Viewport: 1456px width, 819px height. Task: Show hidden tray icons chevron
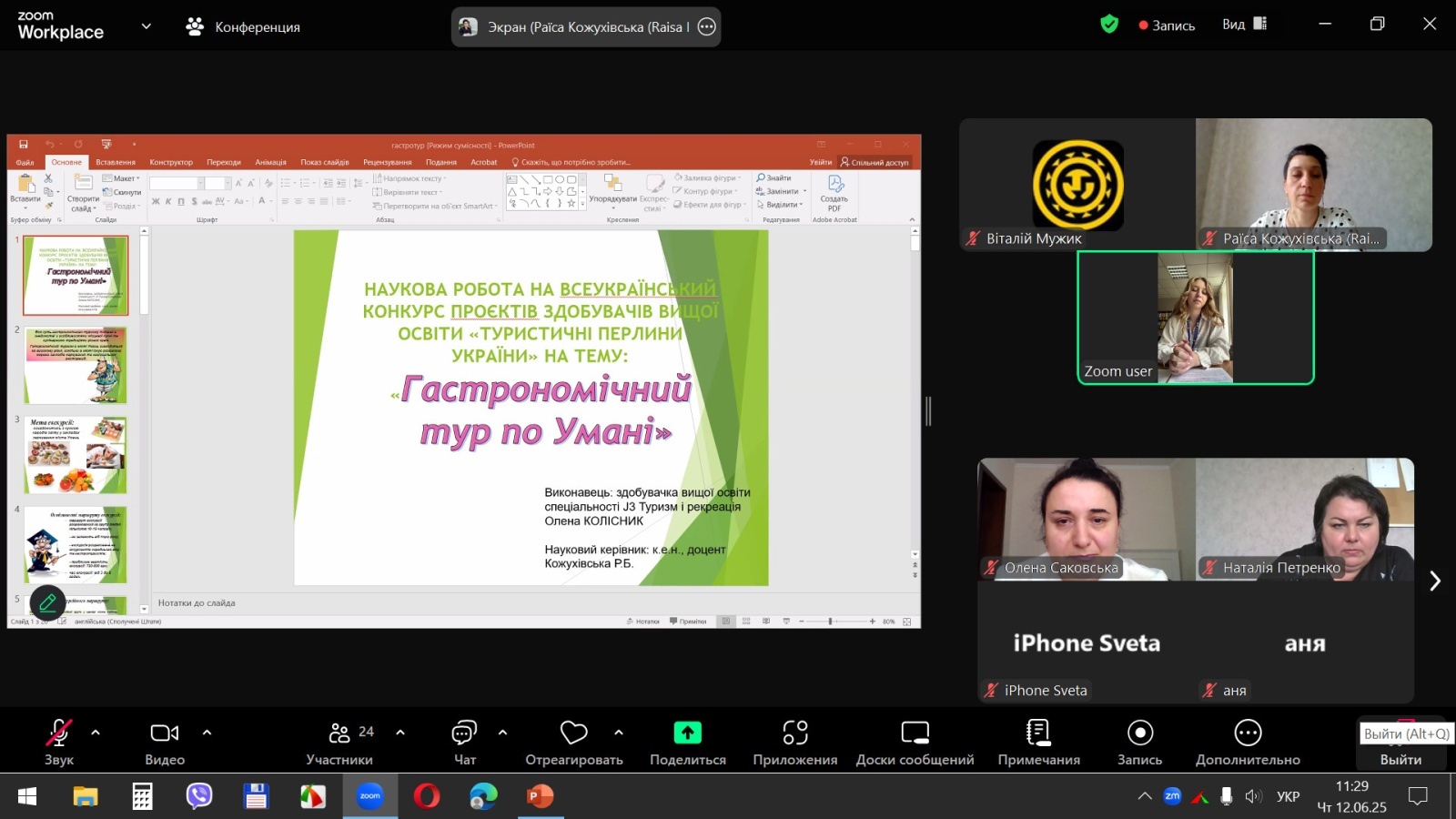click(x=1145, y=796)
